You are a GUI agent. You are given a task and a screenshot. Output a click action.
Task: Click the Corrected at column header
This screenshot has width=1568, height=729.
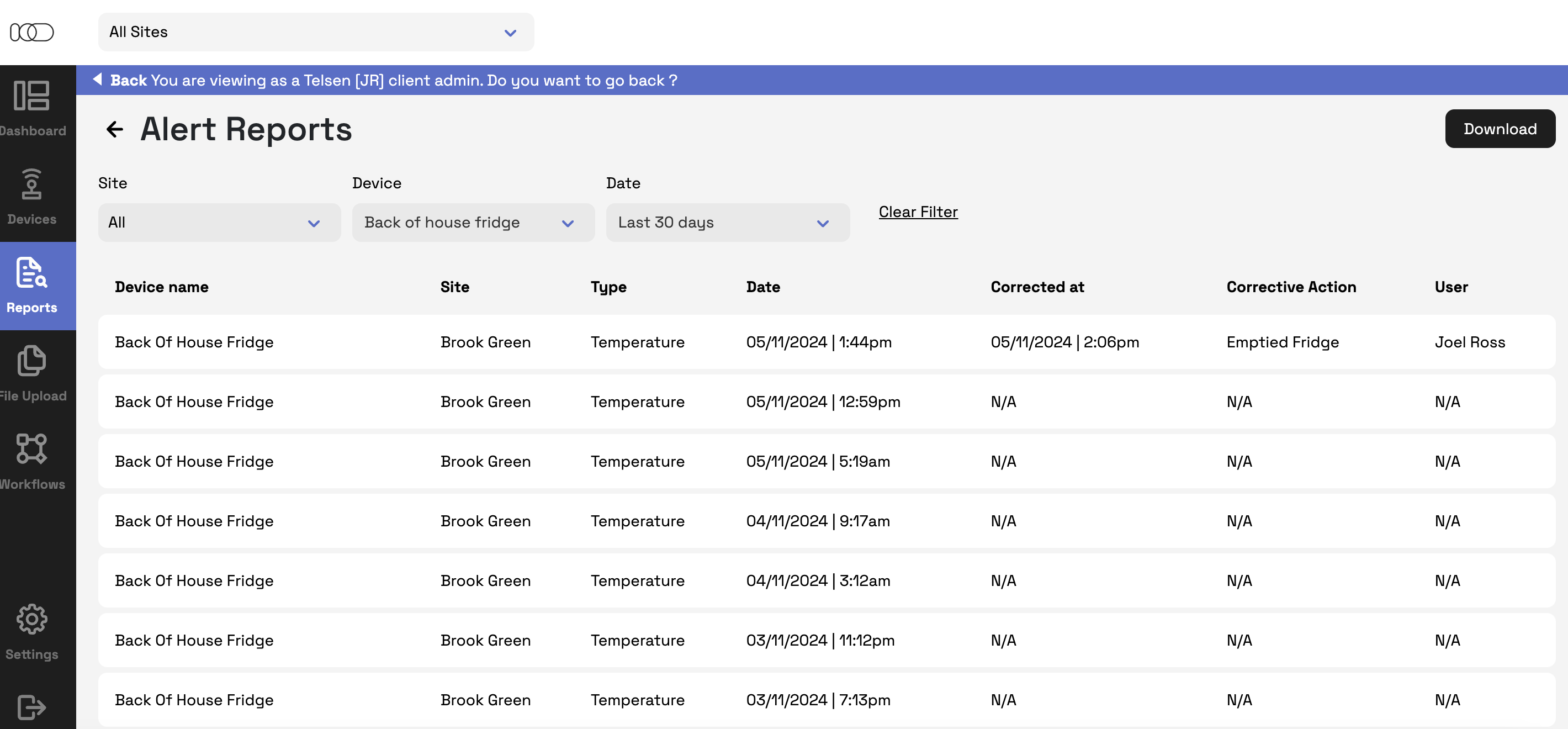1037,287
